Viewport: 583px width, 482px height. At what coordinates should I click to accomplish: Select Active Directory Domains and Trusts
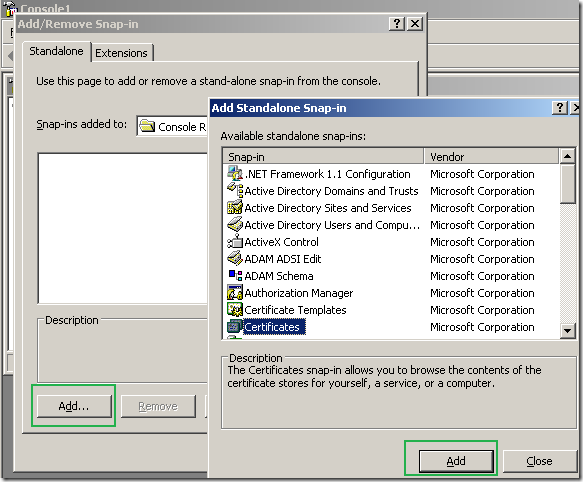[x=331, y=191]
